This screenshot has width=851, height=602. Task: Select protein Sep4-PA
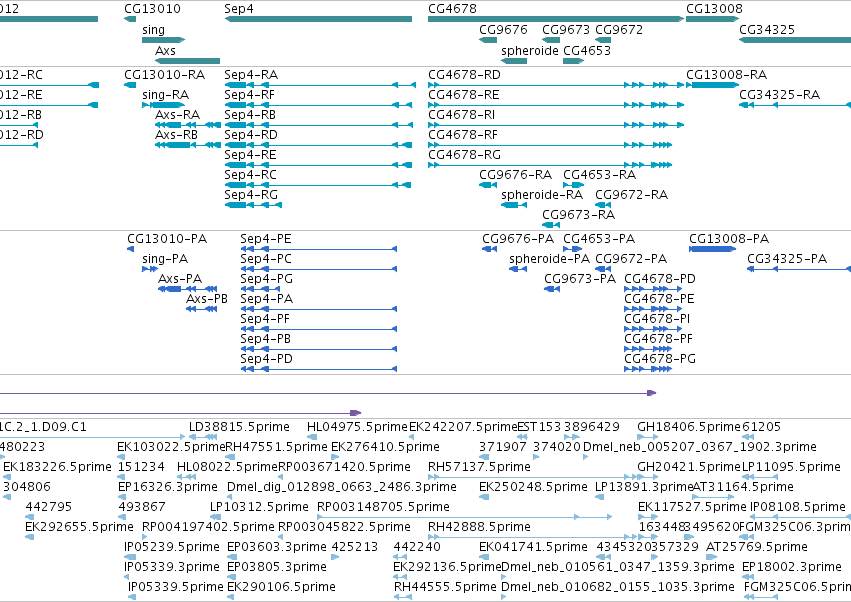319,309
